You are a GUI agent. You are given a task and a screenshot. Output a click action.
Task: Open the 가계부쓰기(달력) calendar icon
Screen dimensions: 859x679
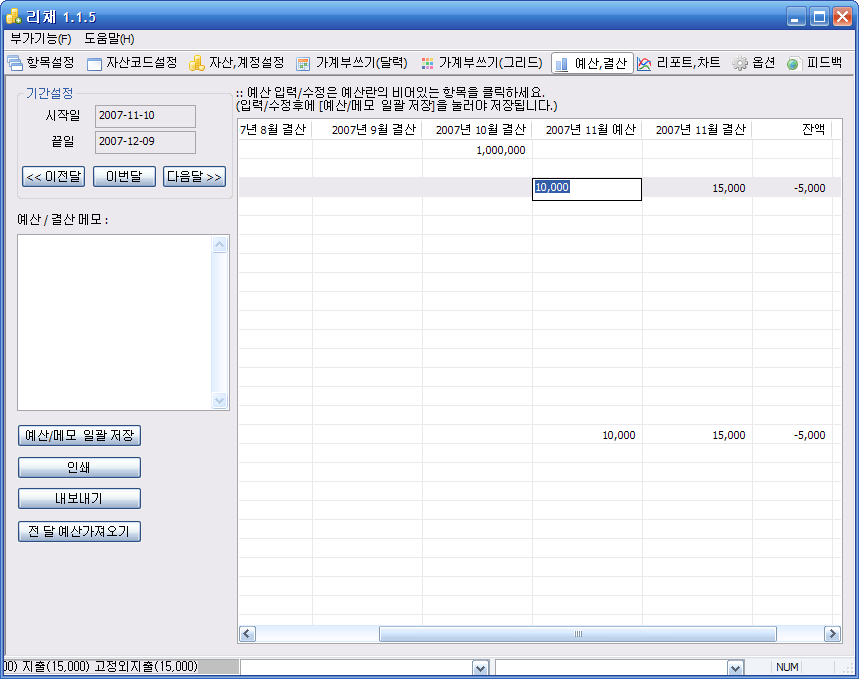click(304, 63)
